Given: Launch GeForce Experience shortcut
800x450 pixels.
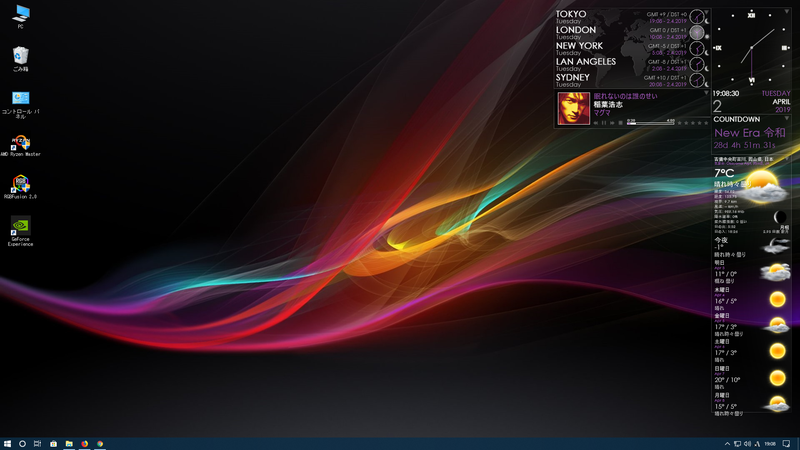Looking at the screenshot, I should click(x=21, y=226).
